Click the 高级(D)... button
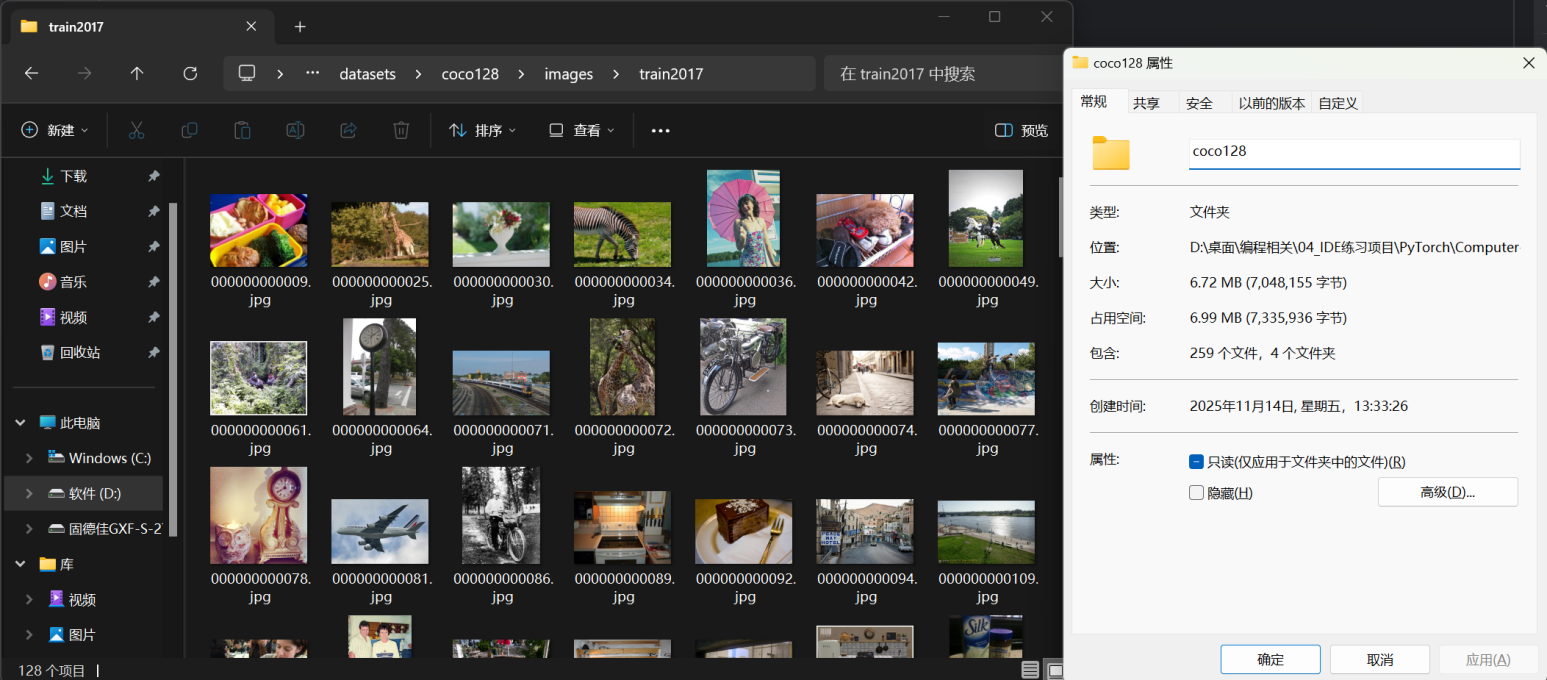 1447,492
